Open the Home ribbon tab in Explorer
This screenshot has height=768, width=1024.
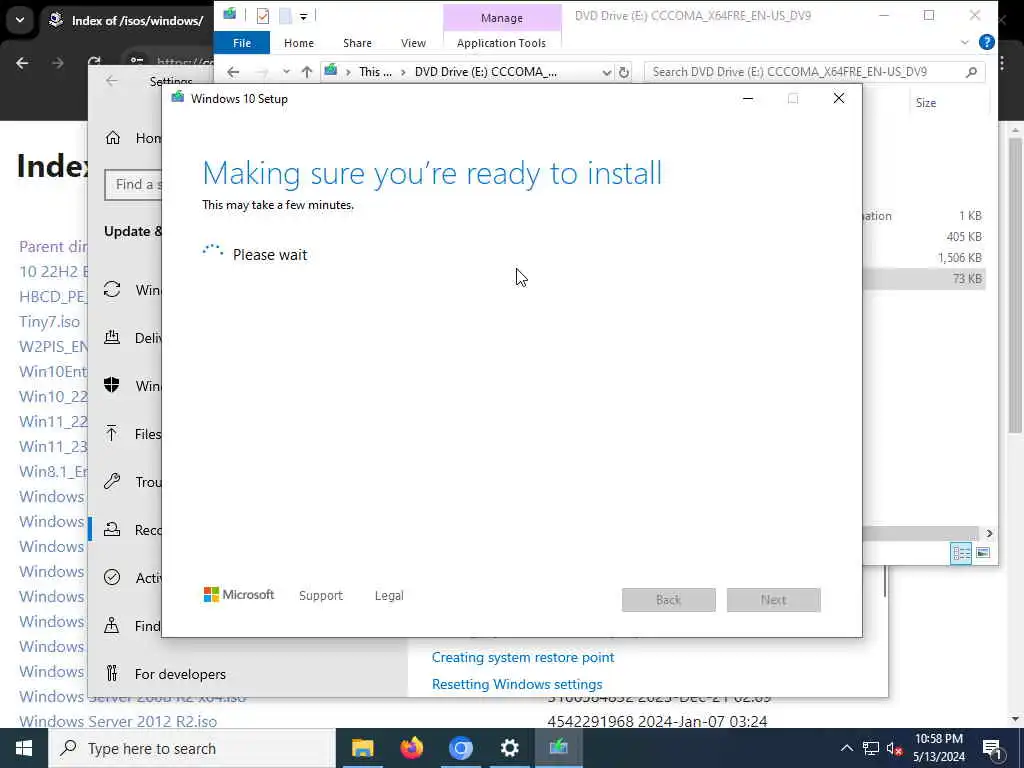(298, 43)
